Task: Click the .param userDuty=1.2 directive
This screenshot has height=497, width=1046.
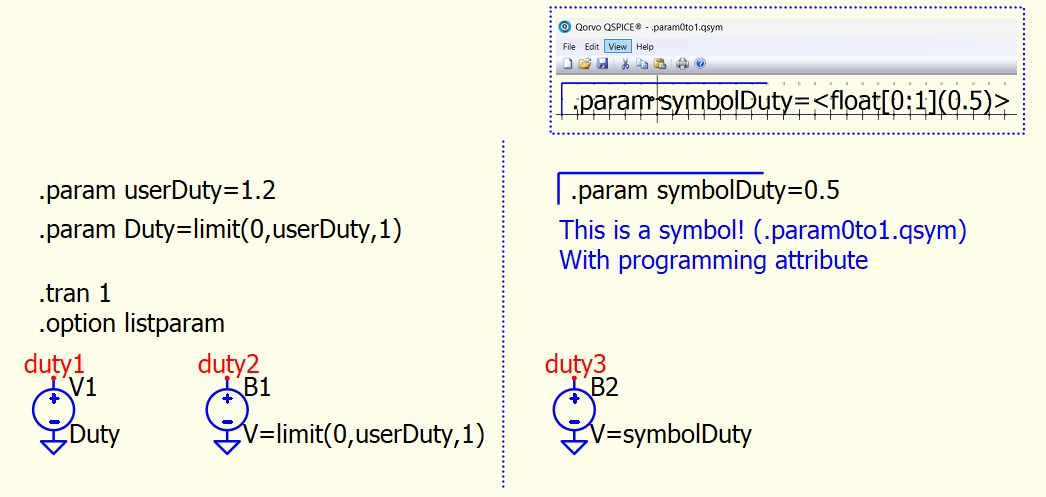Action: (x=151, y=192)
